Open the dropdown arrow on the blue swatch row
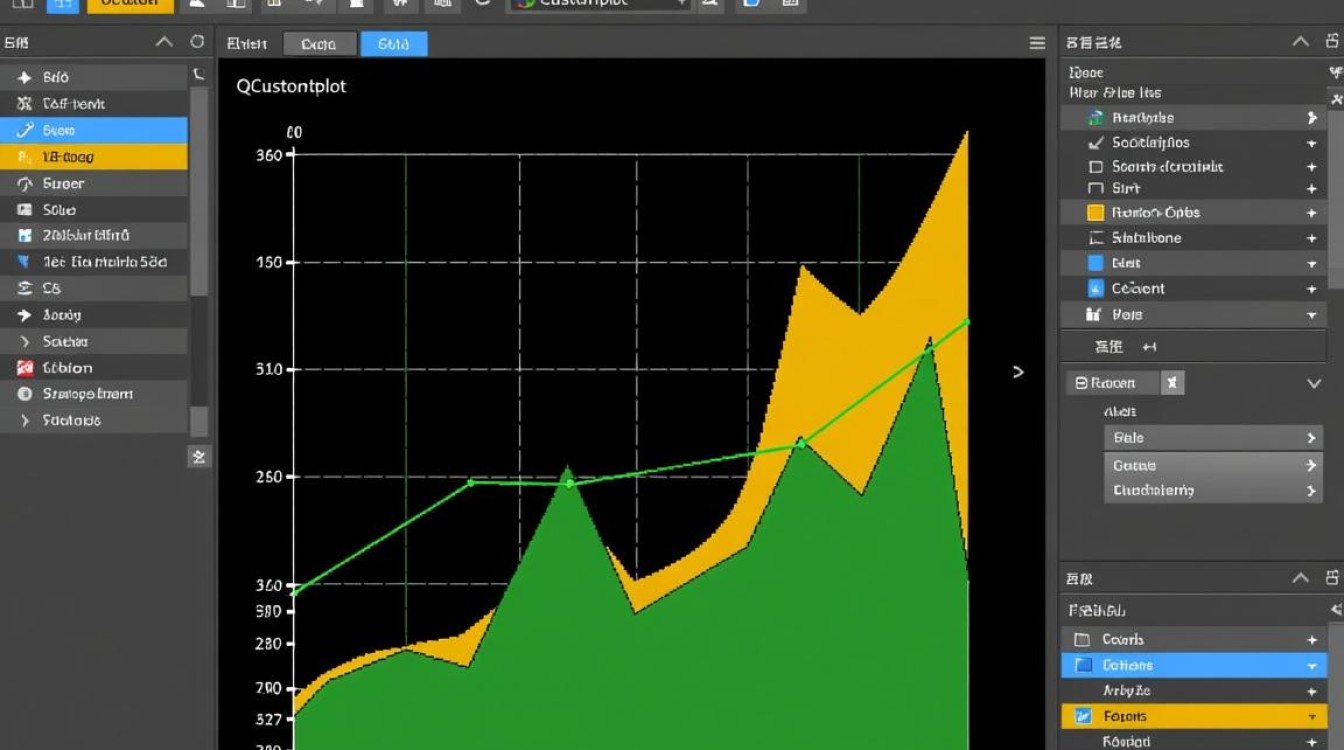This screenshot has width=1344, height=750. point(1312,264)
